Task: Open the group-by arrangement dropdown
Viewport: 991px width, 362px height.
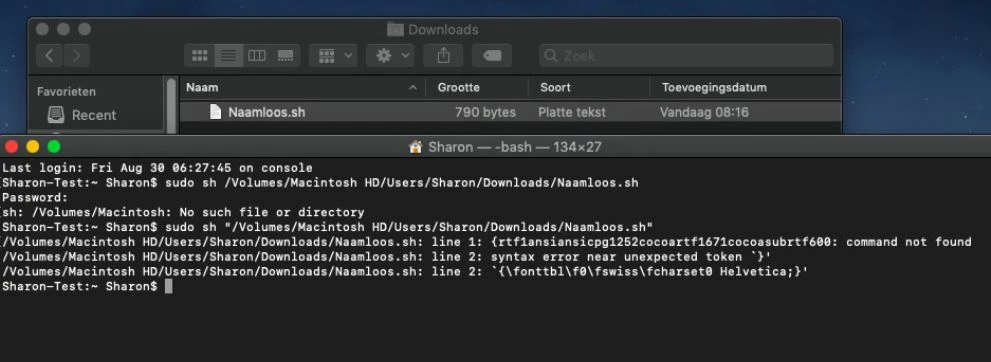Action: 333,56
